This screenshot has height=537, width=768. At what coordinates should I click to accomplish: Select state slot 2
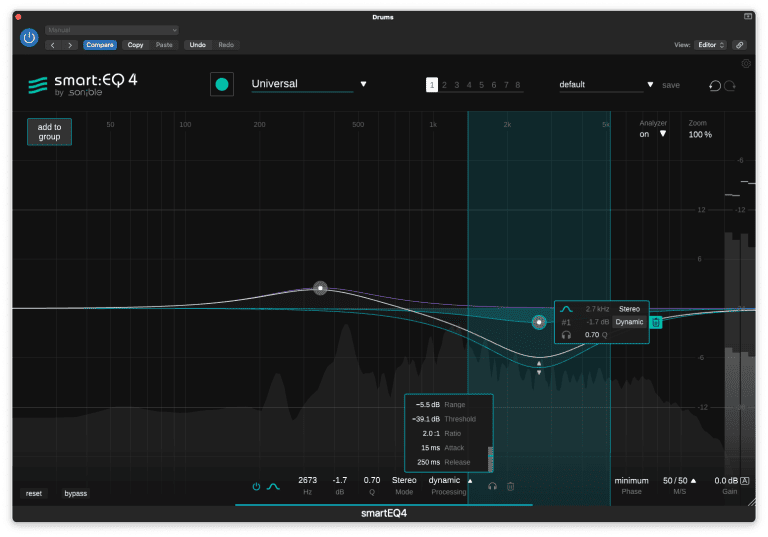pos(444,85)
